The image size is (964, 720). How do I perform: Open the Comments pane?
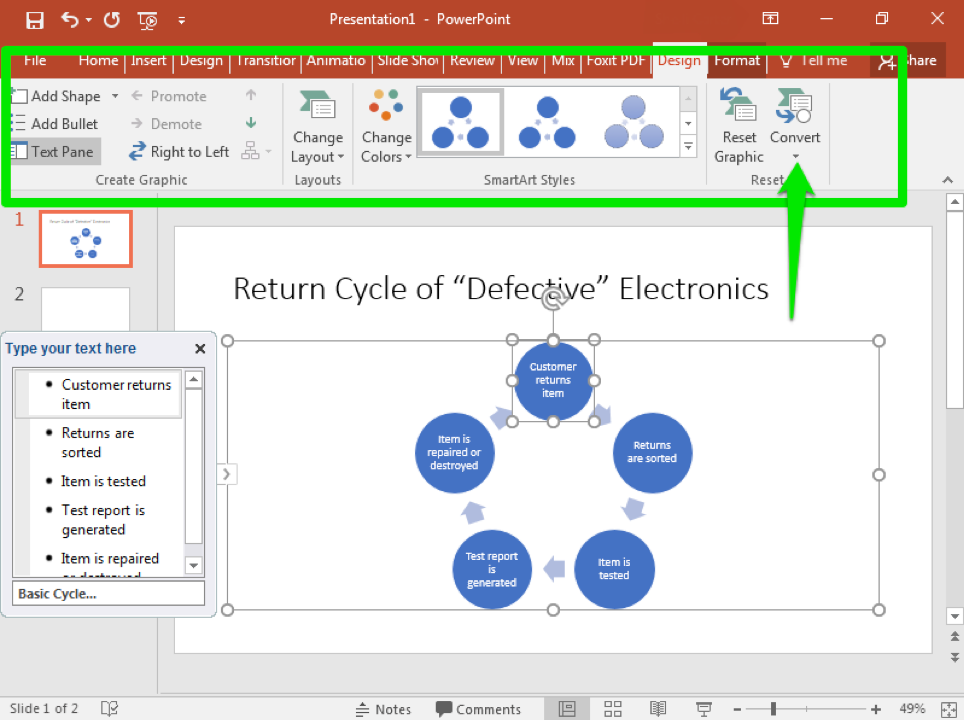coord(480,708)
